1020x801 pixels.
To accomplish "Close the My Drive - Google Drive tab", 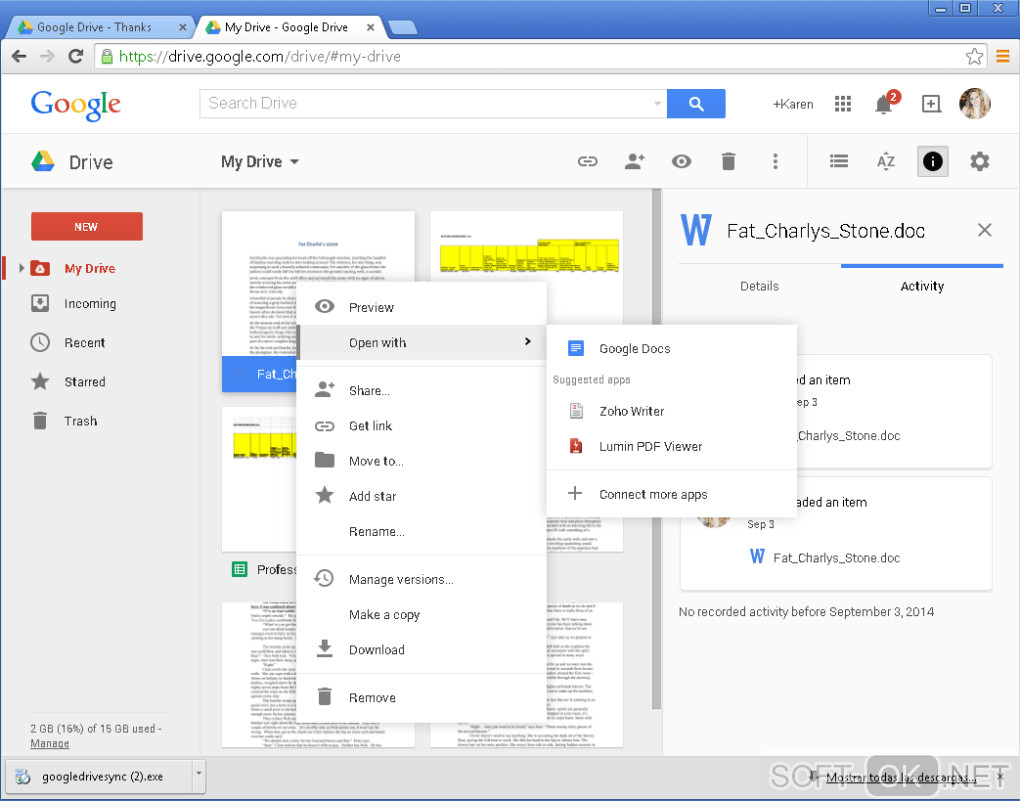I will point(370,27).
